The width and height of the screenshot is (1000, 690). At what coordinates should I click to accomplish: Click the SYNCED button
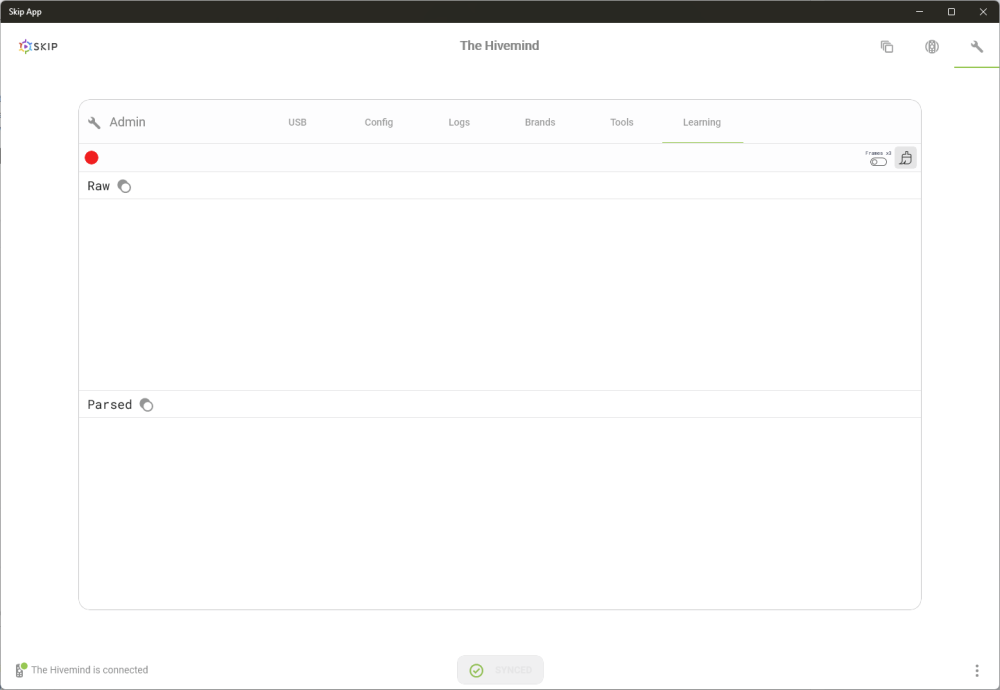pyautogui.click(x=500, y=670)
